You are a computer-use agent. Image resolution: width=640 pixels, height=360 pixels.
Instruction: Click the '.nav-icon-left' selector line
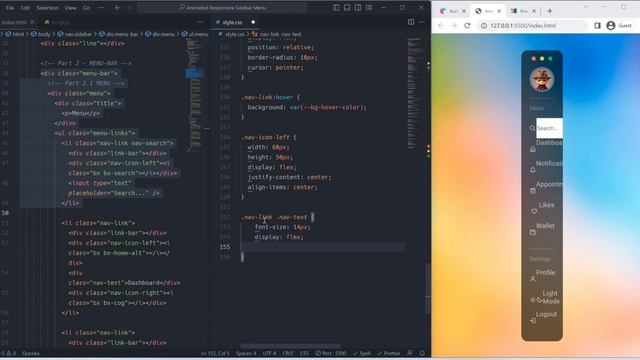(269, 137)
